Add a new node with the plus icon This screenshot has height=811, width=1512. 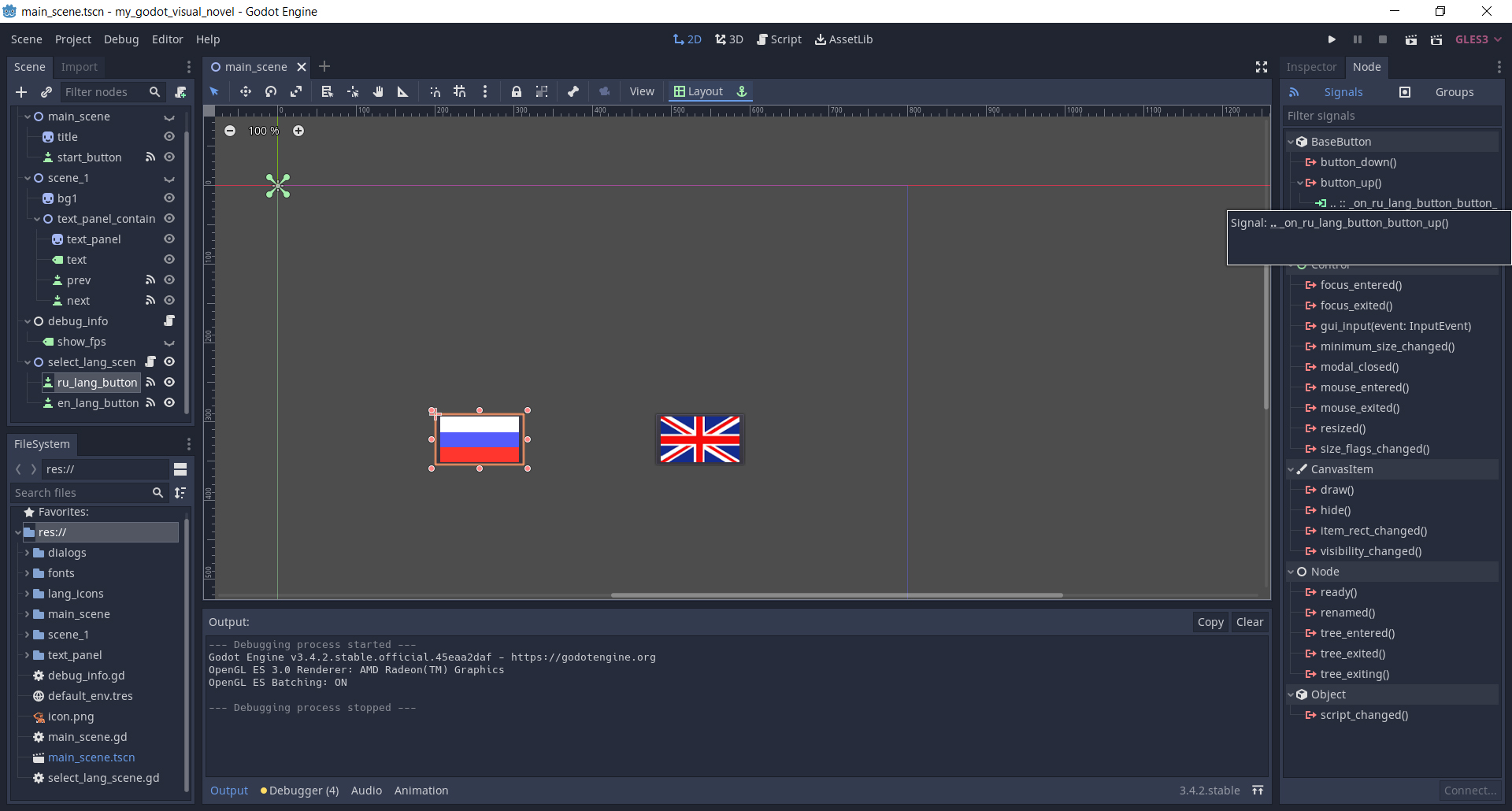tap(21, 92)
